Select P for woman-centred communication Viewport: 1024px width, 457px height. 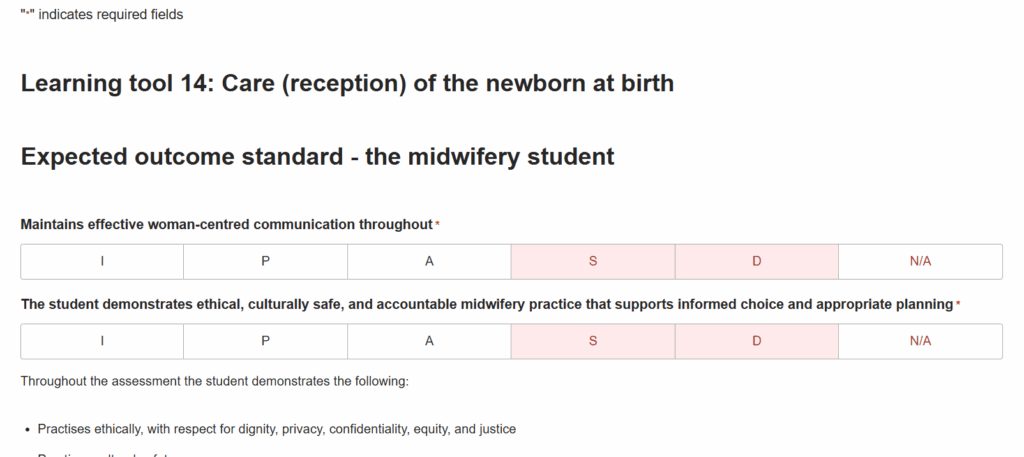tap(265, 261)
